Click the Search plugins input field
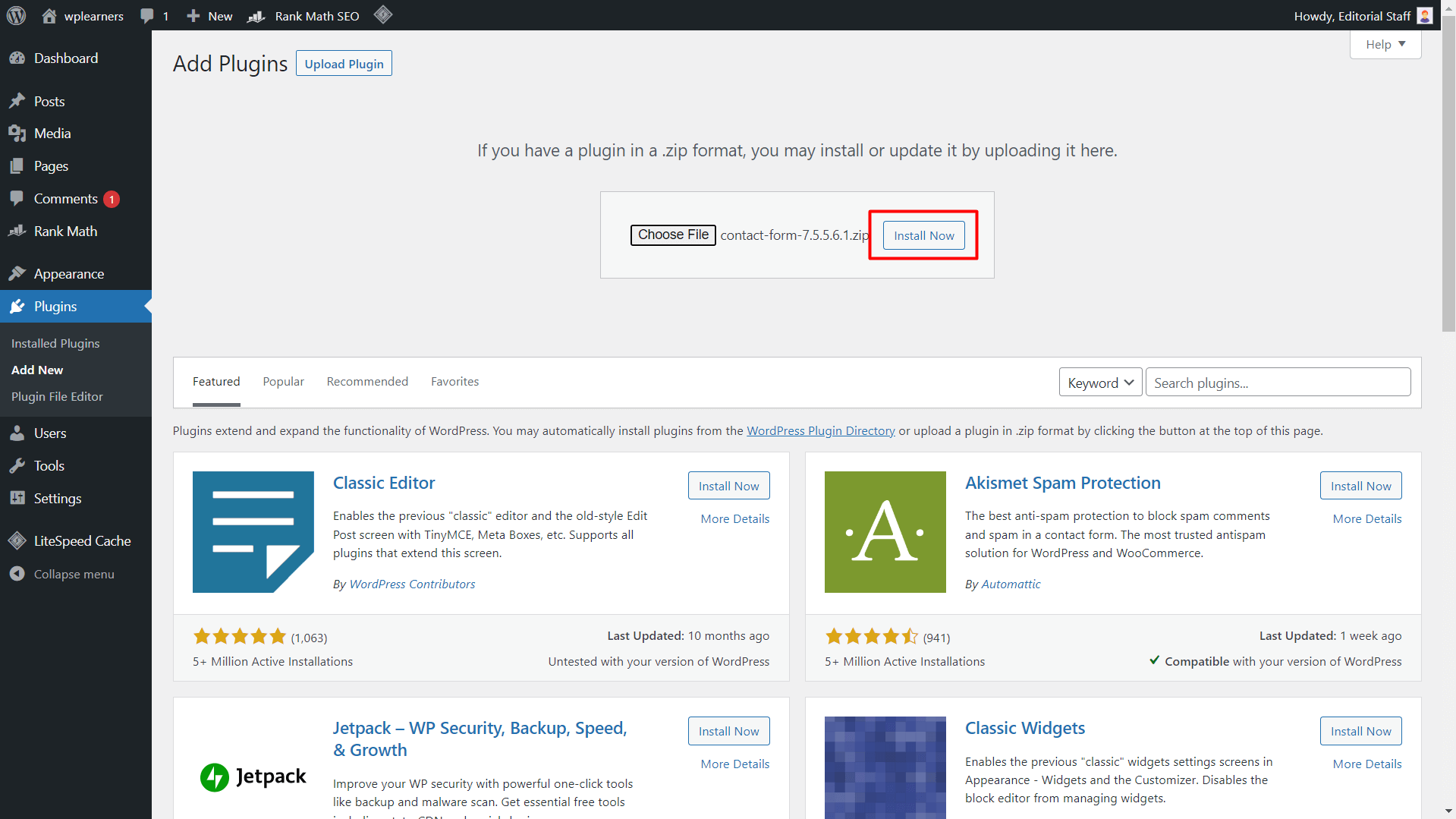The width and height of the screenshot is (1456, 819). point(1278,383)
